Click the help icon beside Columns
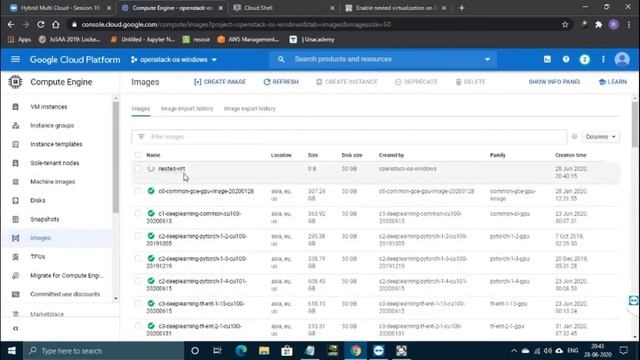Viewport: 640px width, 360px height. [x=574, y=137]
